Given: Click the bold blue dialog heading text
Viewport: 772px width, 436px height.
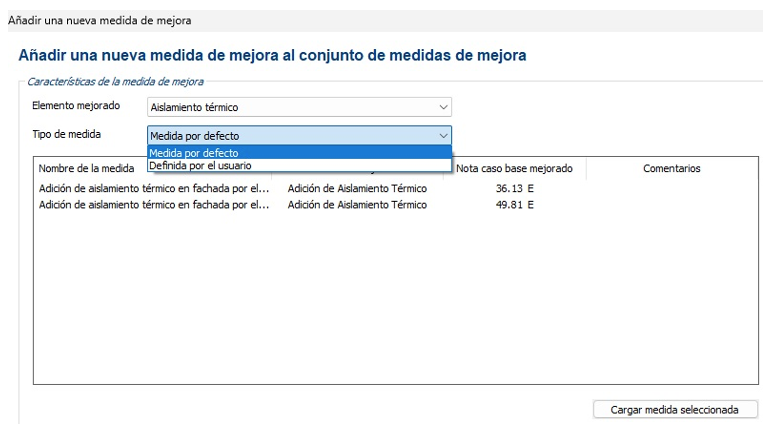Looking at the screenshot, I should pyautogui.click(x=272, y=56).
